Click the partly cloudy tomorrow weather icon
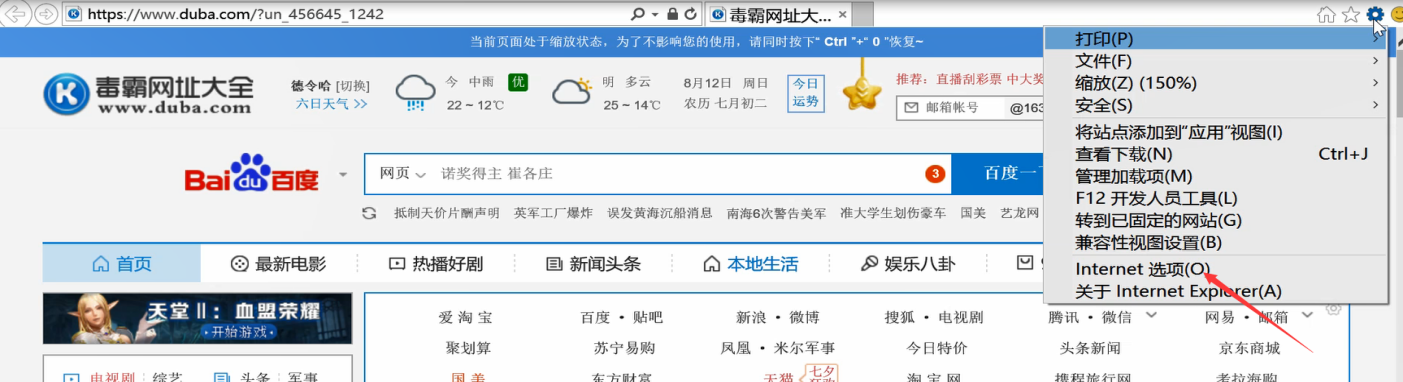The image size is (1403, 382). tap(571, 92)
